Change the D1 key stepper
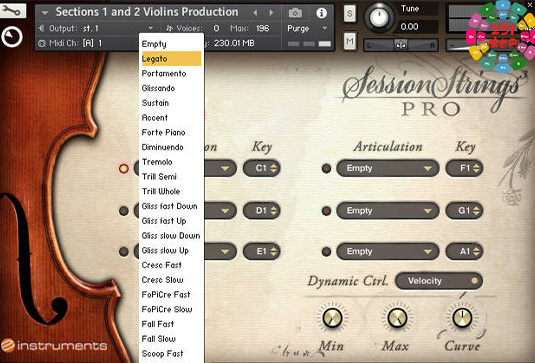The height and width of the screenshot is (363, 535). [x=274, y=210]
